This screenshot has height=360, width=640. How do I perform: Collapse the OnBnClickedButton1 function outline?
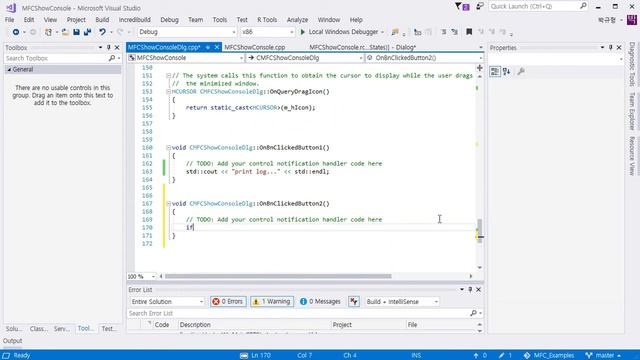pos(168,148)
